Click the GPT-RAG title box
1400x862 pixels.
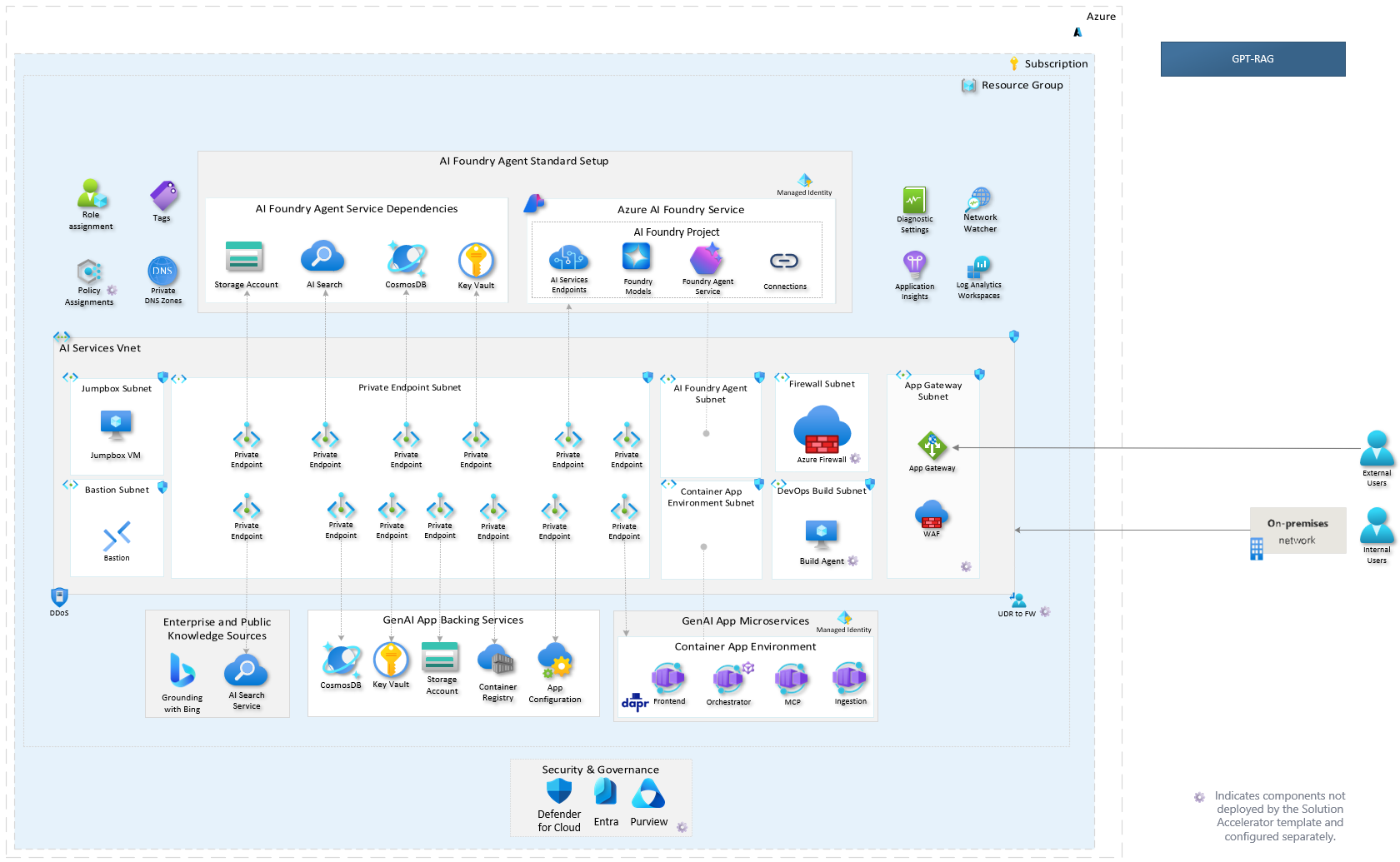click(x=1252, y=59)
